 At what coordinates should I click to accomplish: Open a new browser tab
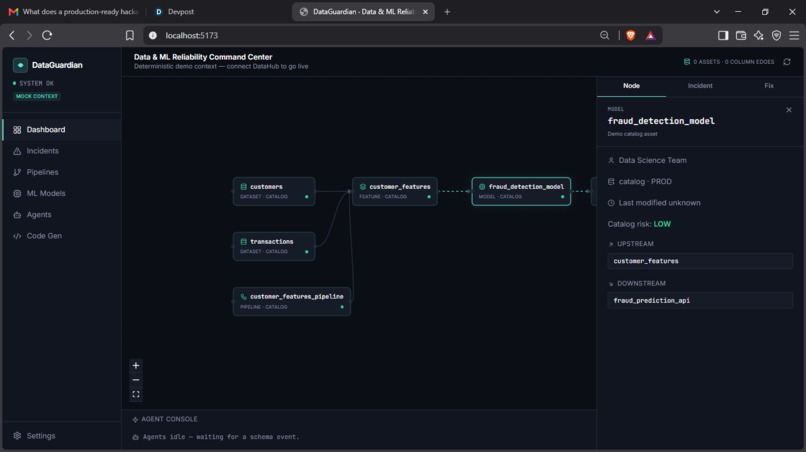coord(447,12)
